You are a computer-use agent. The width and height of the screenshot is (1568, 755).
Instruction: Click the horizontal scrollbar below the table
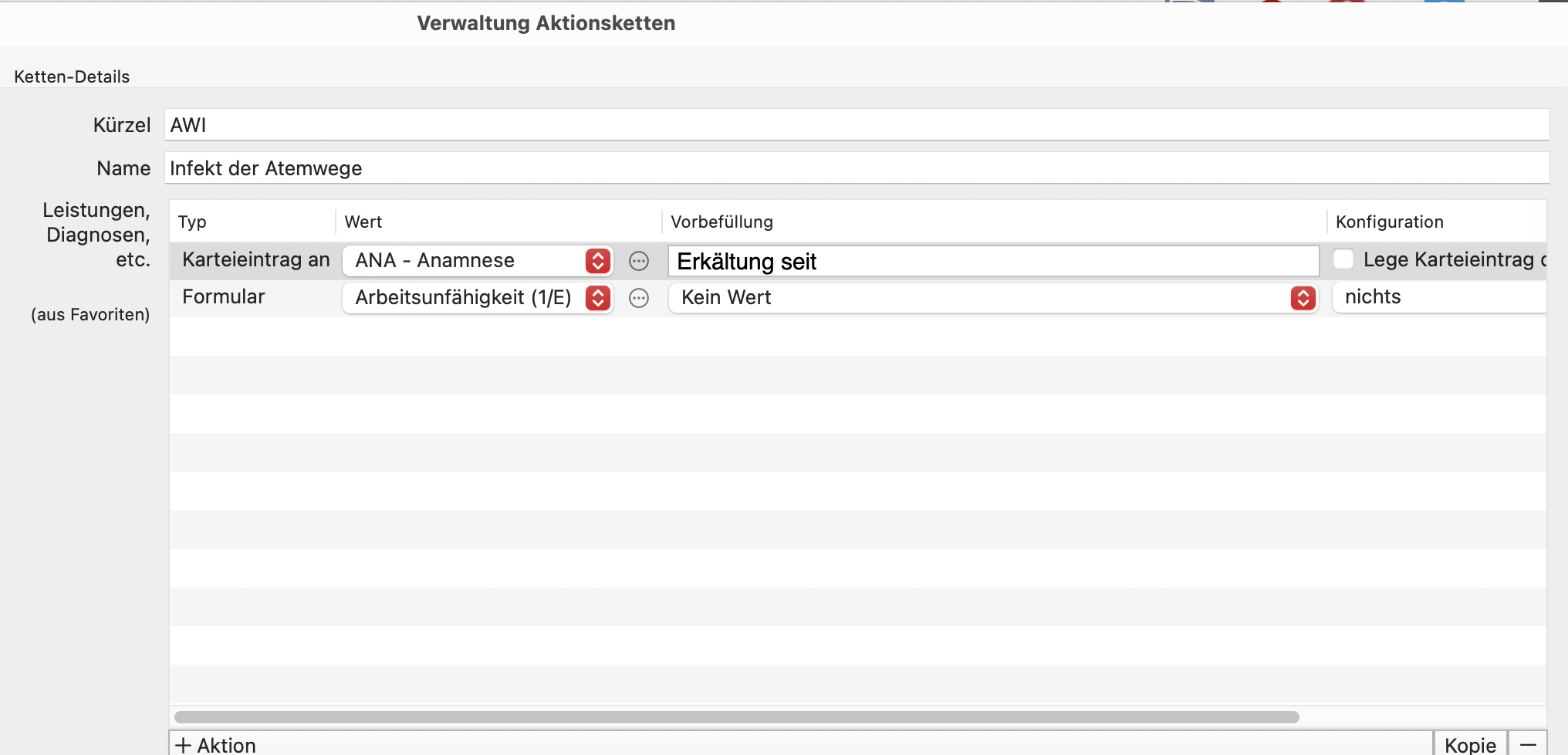pos(737,717)
